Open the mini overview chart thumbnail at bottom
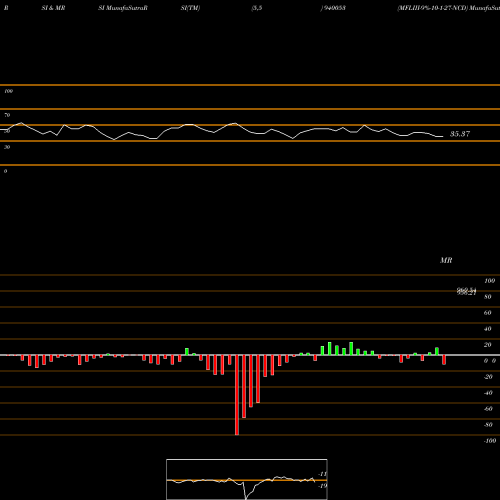 (x=247, y=479)
